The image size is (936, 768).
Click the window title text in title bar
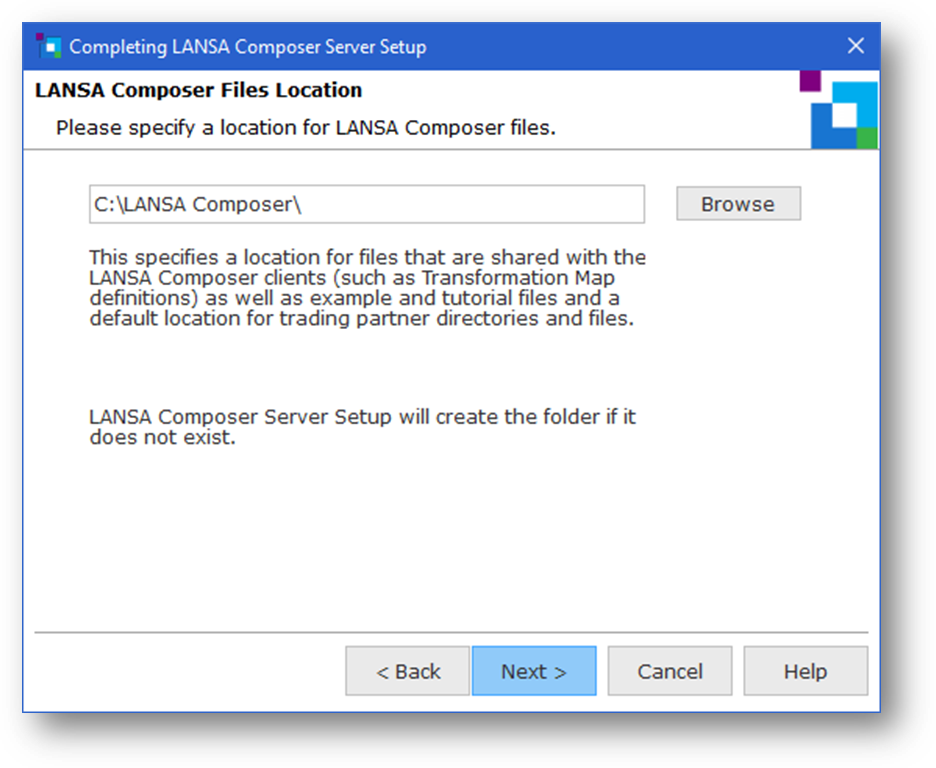247,47
